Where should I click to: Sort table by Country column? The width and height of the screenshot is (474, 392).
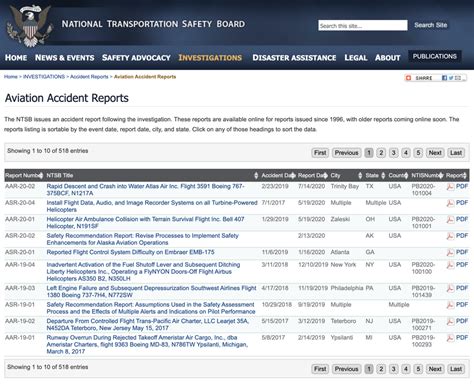[398, 175]
